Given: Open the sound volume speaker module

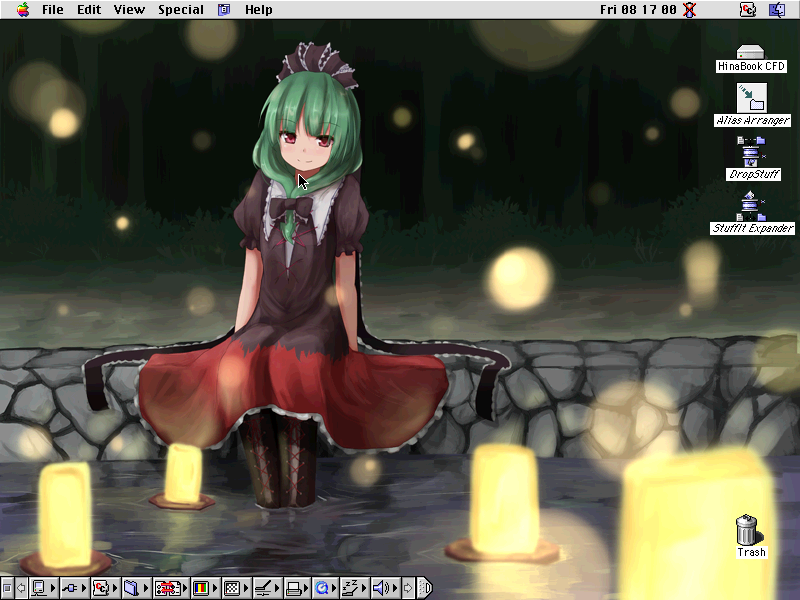Looking at the screenshot, I should click(385, 588).
